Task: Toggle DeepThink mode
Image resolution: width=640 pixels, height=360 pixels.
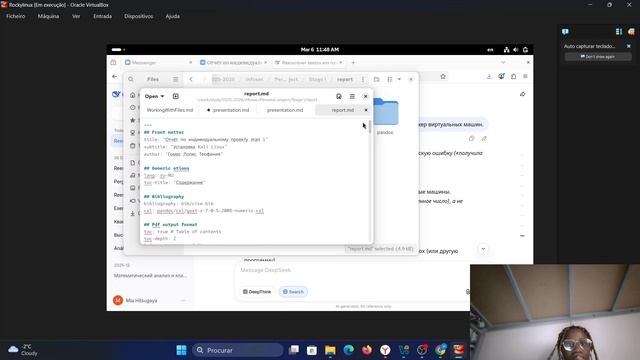Action: (257, 292)
